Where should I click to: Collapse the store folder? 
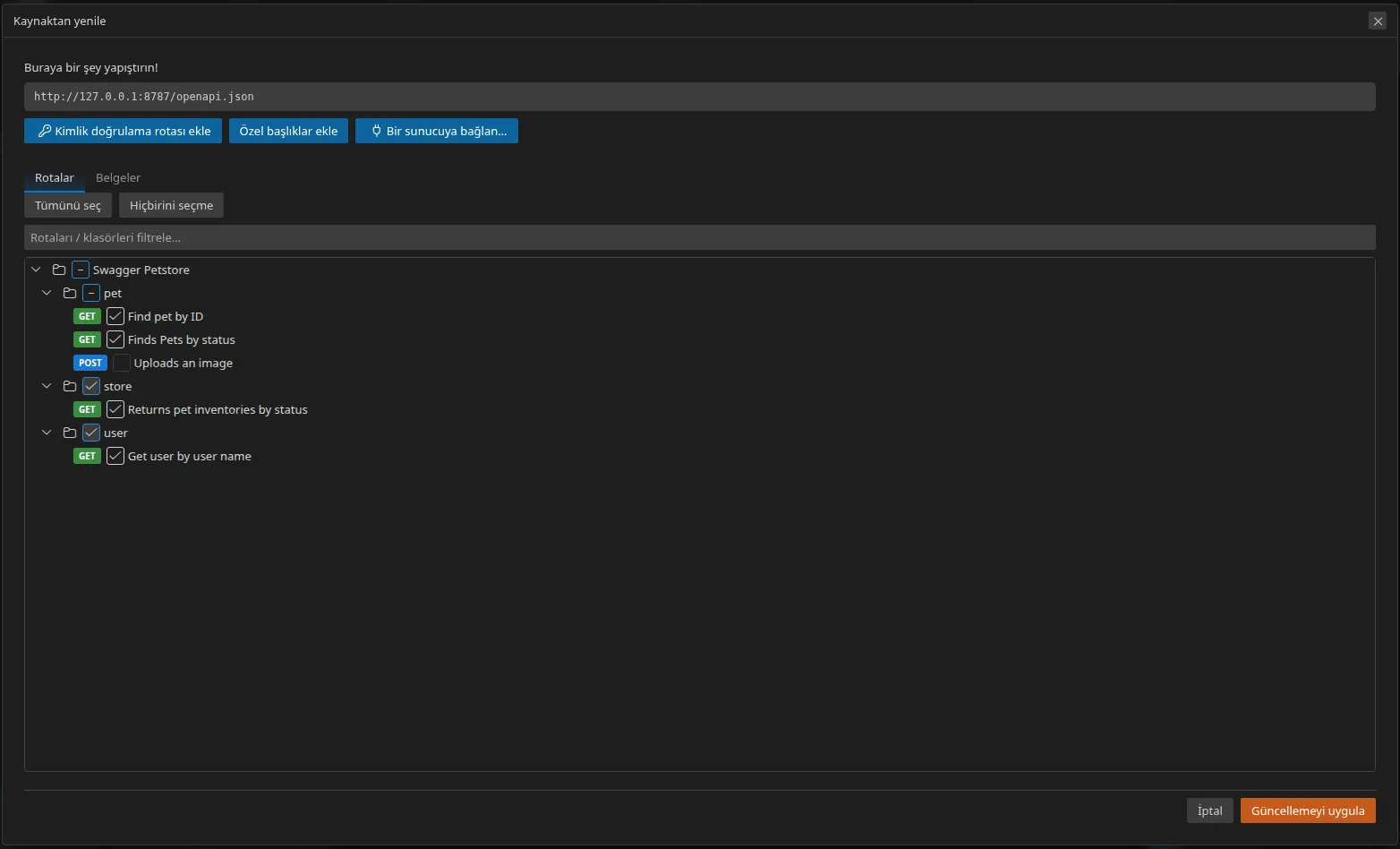47,386
